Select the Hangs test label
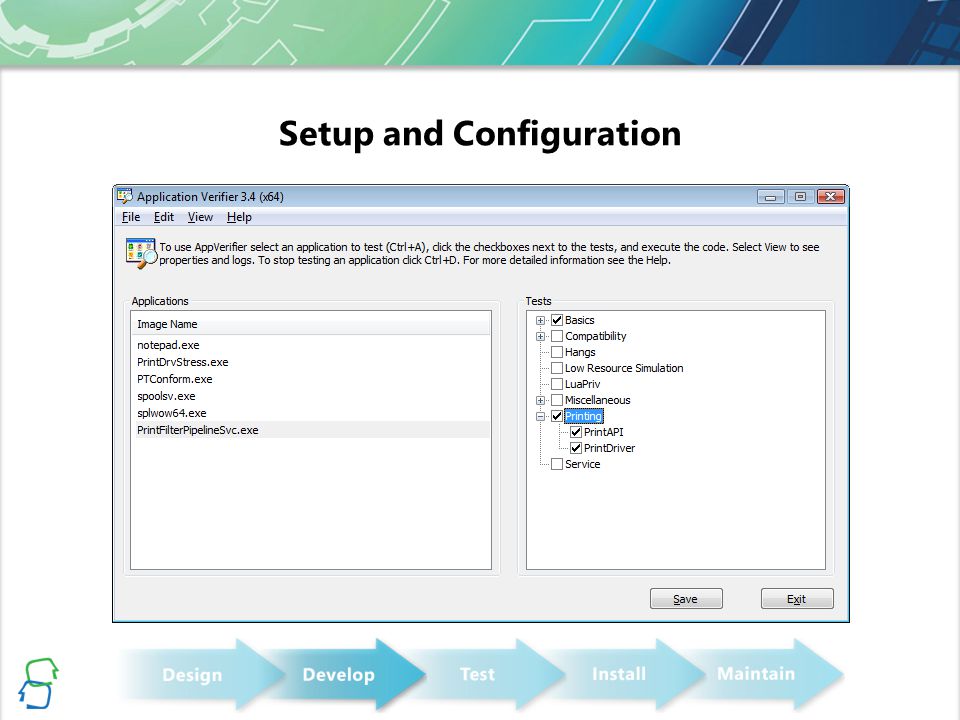The image size is (960, 720). click(580, 352)
